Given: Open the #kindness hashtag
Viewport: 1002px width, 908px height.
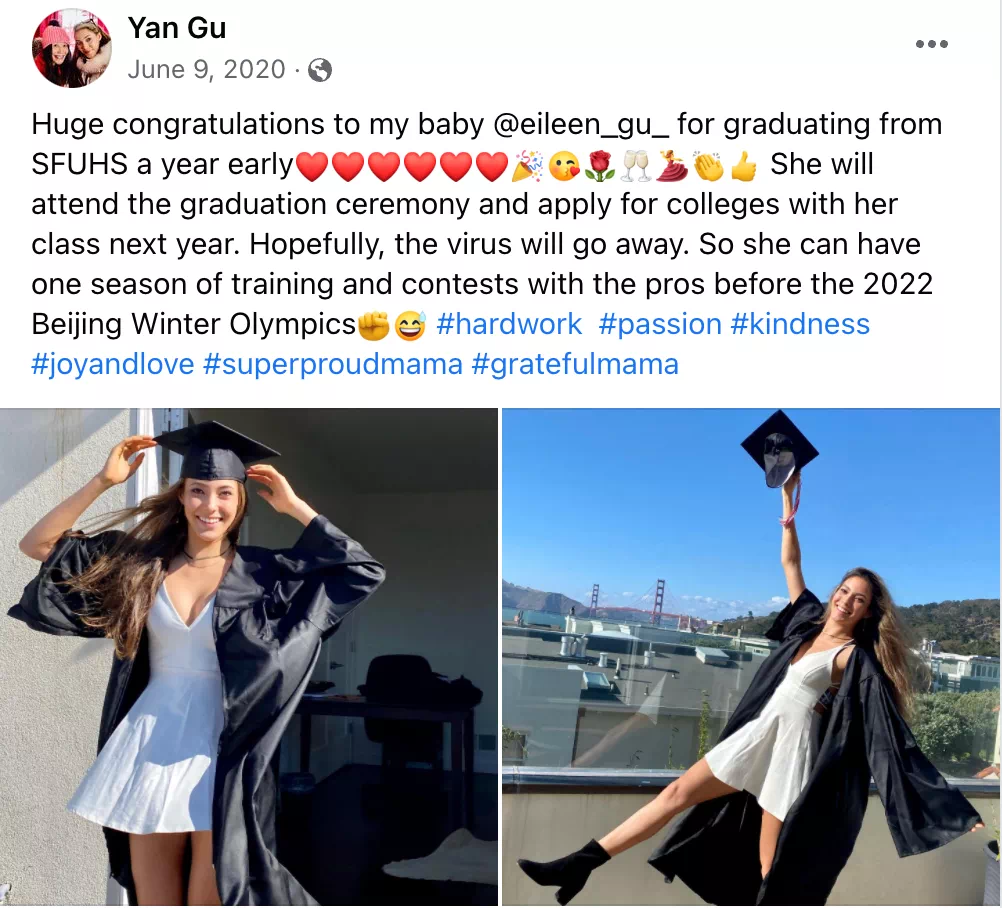Looking at the screenshot, I should [x=800, y=324].
